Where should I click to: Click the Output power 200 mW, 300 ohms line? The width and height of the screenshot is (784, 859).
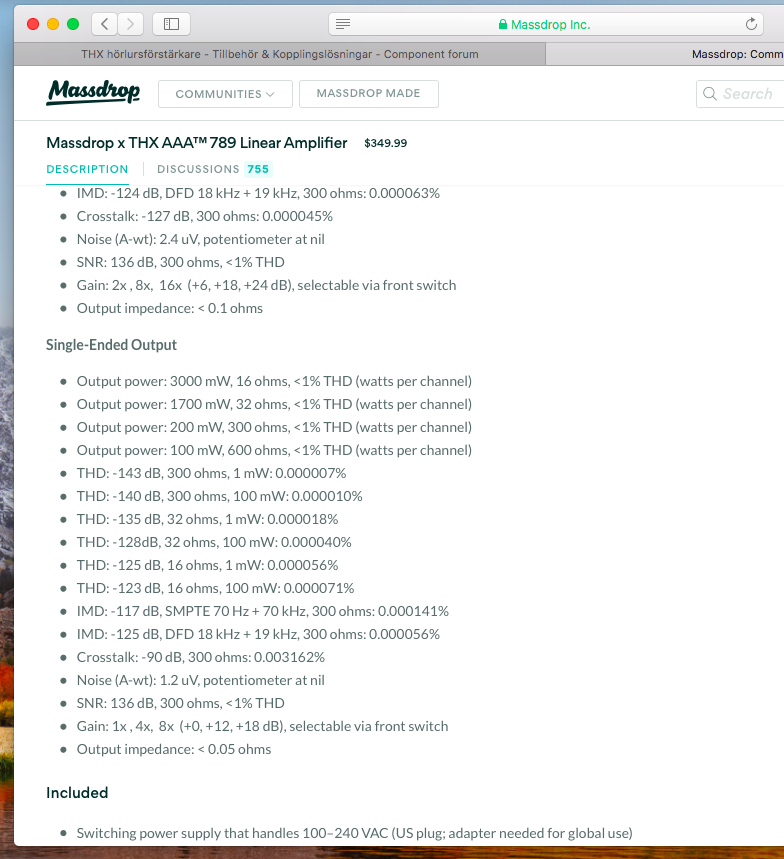coord(274,427)
